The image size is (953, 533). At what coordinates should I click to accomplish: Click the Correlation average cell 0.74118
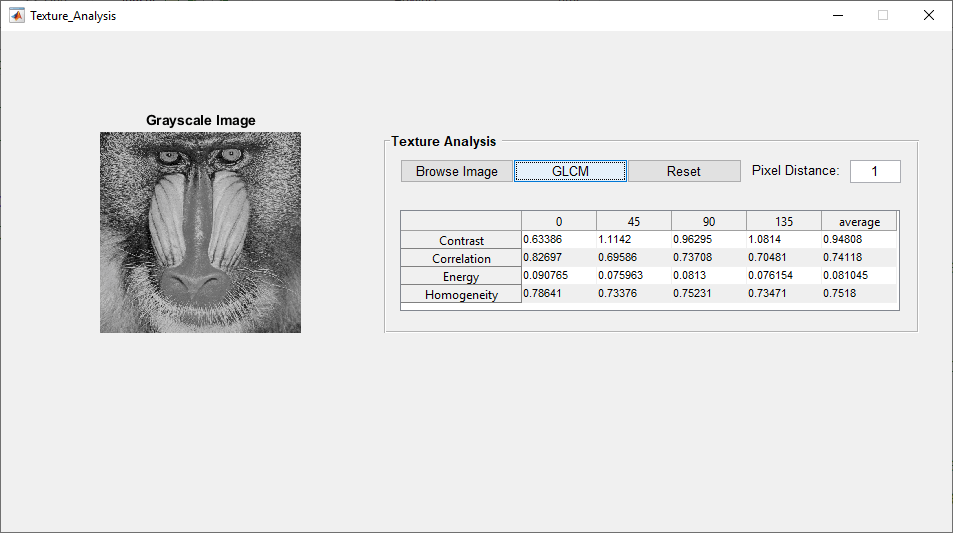tap(859, 258)
